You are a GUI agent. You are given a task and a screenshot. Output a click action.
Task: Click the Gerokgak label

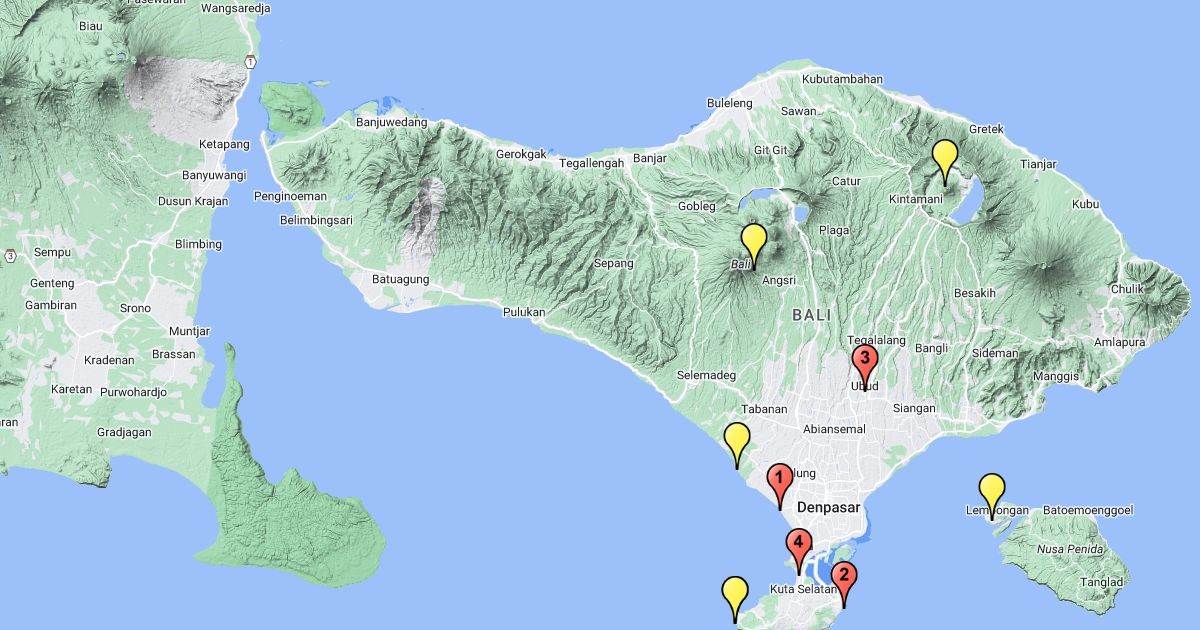523,155
